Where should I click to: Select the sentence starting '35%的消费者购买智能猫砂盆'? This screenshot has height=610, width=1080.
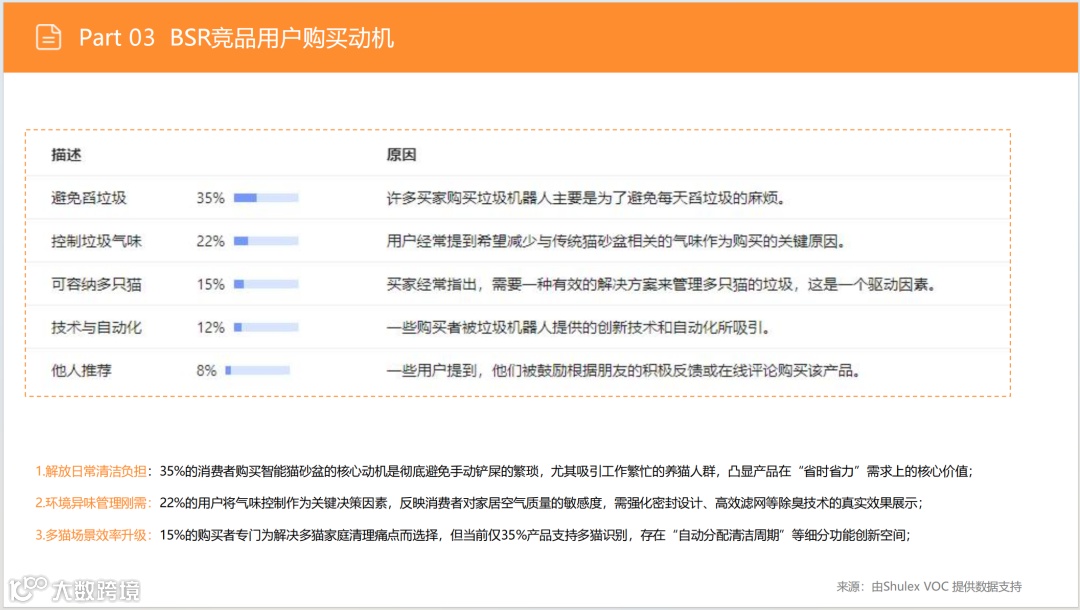(x=566, y=472)
